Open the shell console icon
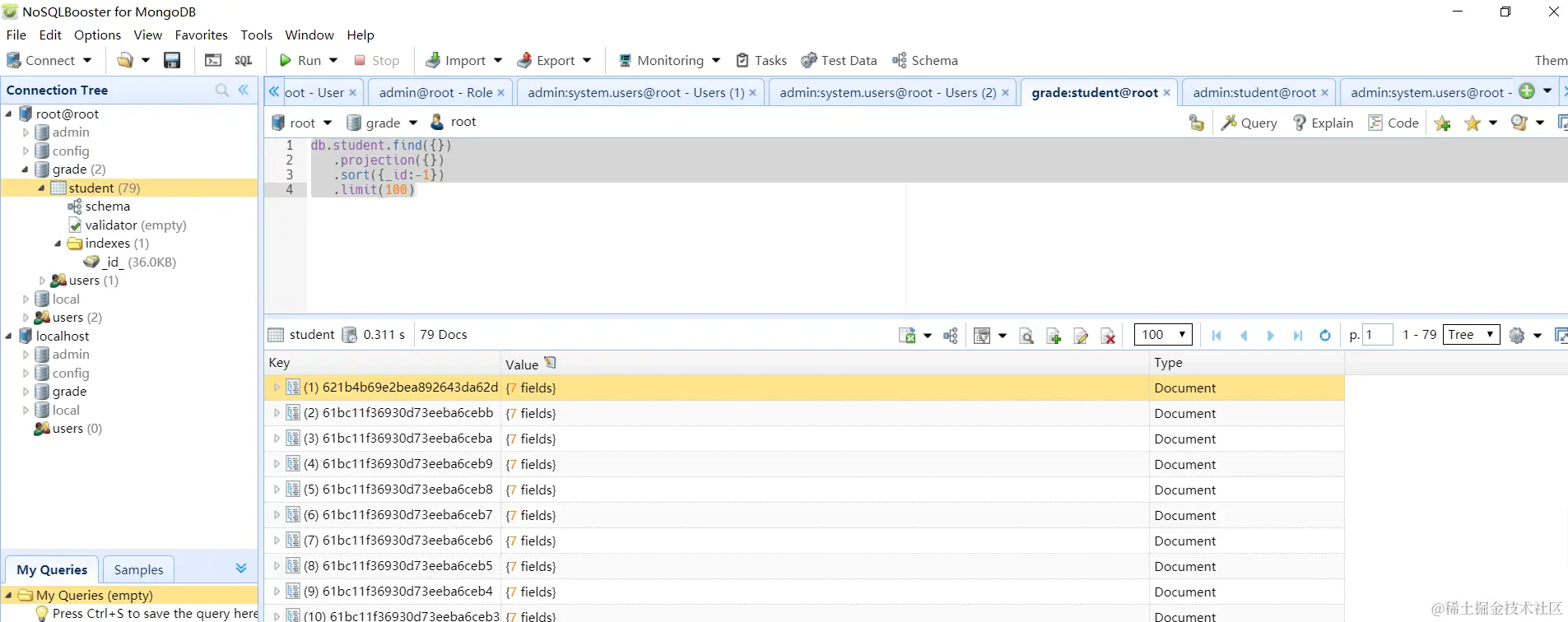1568x622 pixels. [213, 60]
